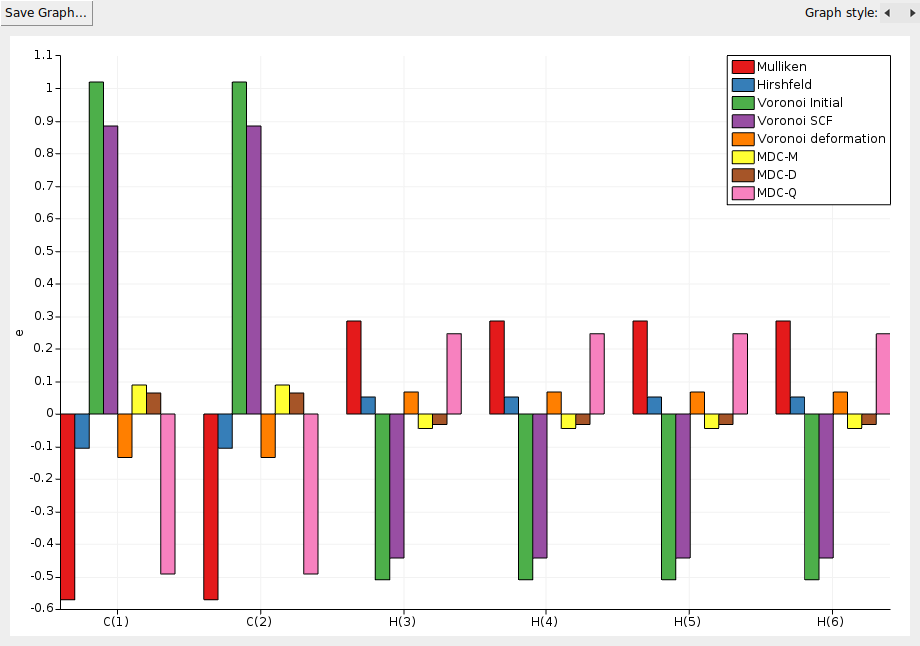This screenshot has width=920, height=646.
Task: Click the yellow MDC-M legend swatch
Action: coord(741,156)
